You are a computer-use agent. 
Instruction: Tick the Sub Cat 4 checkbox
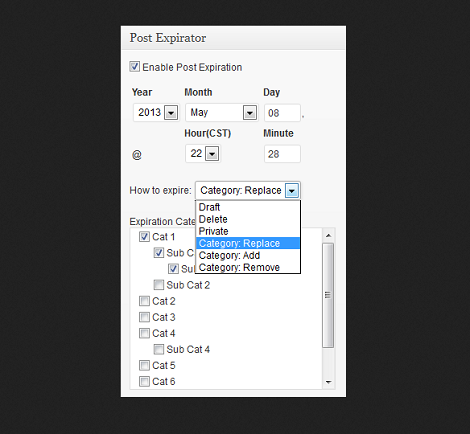159,349
